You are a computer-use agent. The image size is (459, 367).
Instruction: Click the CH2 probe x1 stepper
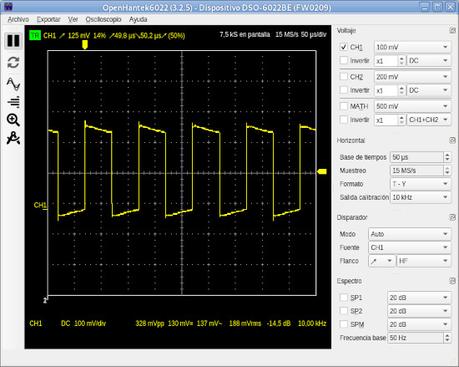pos(401,90)
